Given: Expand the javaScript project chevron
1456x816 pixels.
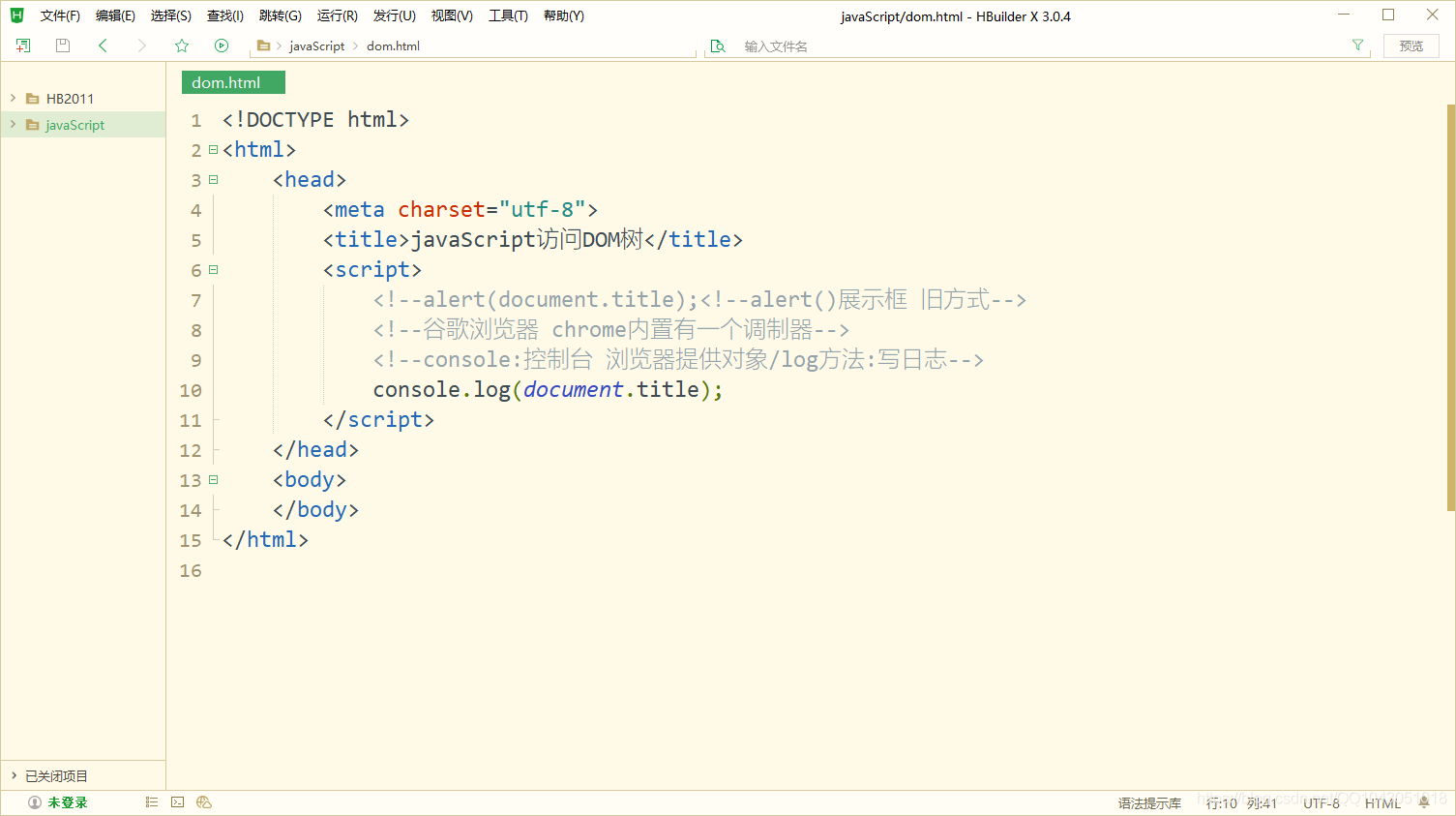Looking at the screenshot, I should coord(13,125).
